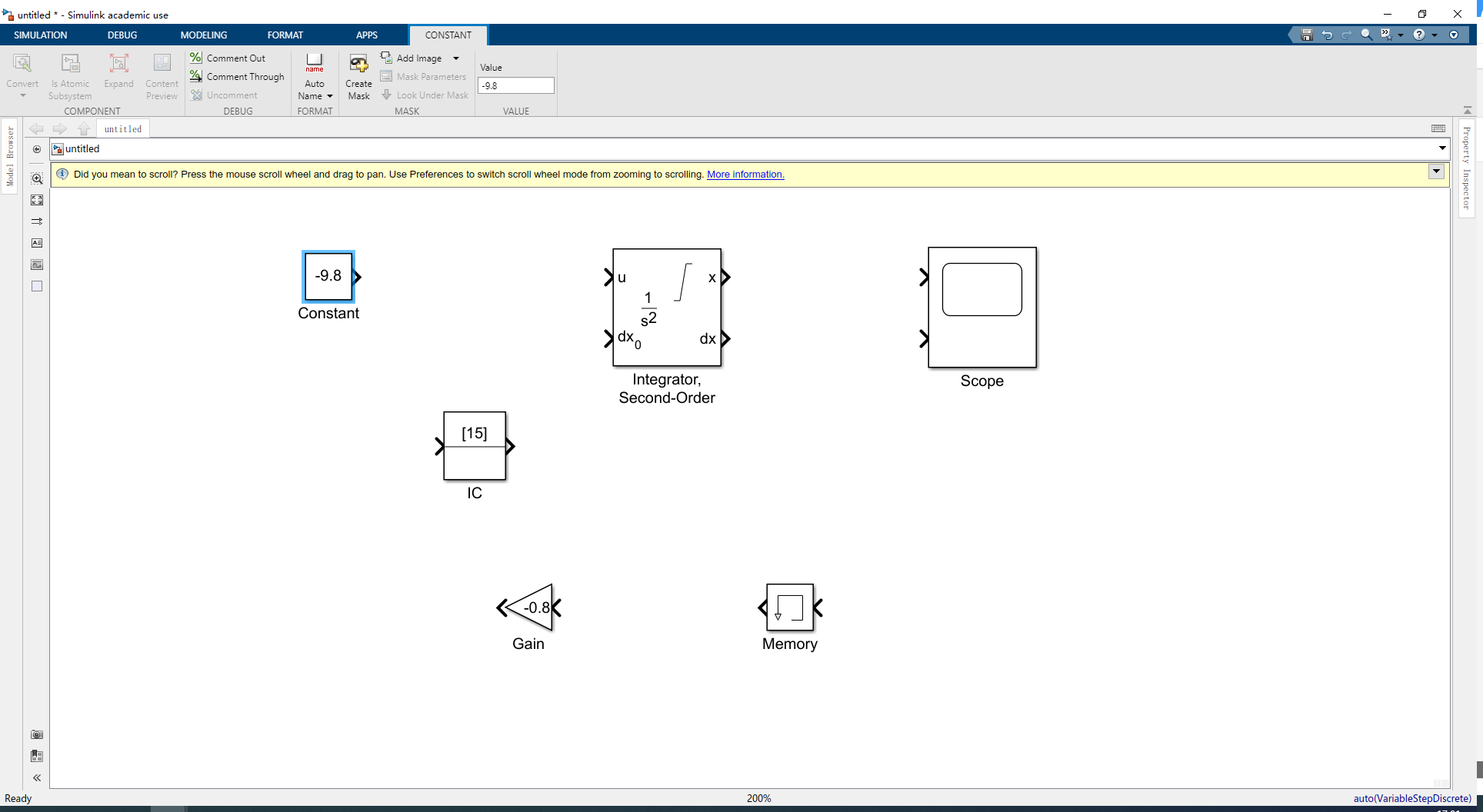Expand the notification banner dropdown
This screenshot has width=1483, height=812.
1436,171
